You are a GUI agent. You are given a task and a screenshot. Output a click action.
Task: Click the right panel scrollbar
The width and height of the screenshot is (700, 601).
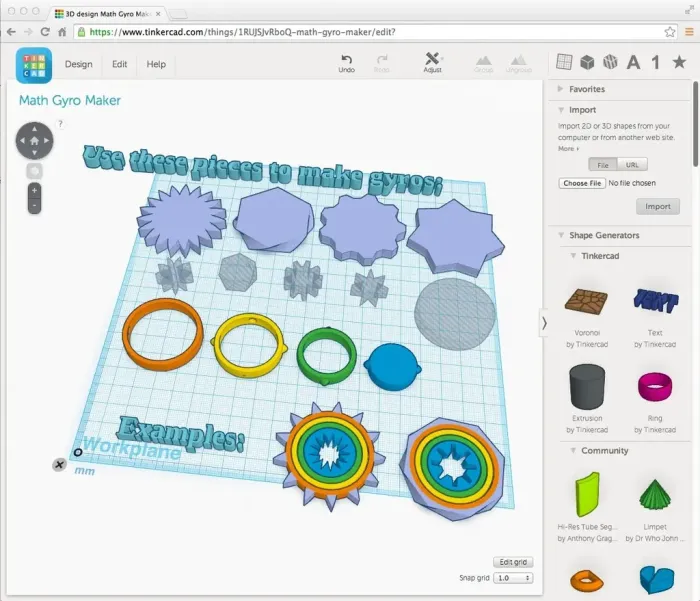click(x=696, y=124)
